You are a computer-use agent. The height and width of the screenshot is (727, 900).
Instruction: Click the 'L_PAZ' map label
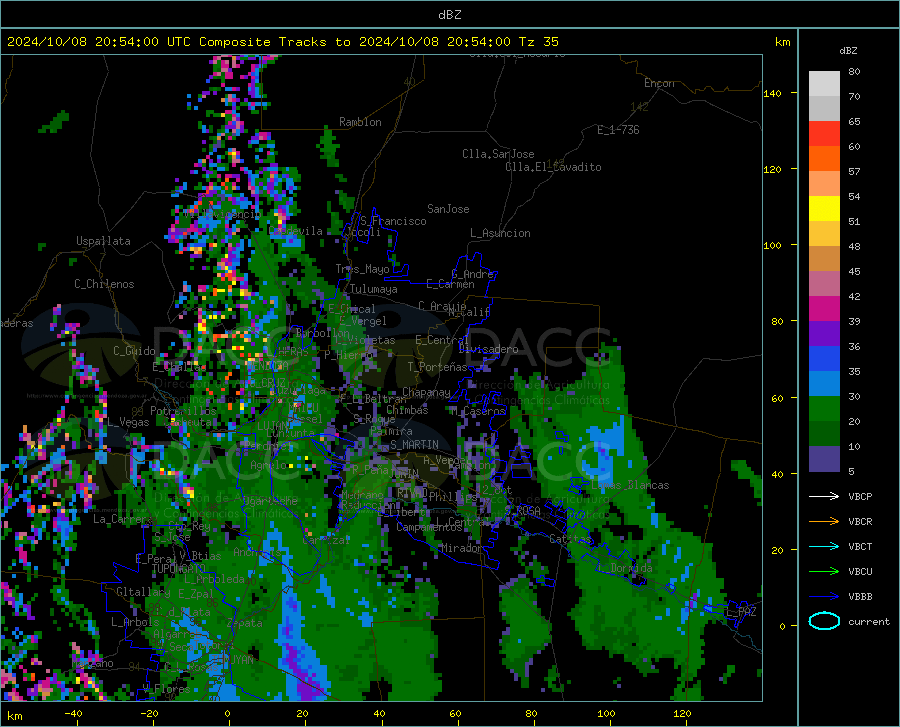pyautogui.click(x=741, y=612)
